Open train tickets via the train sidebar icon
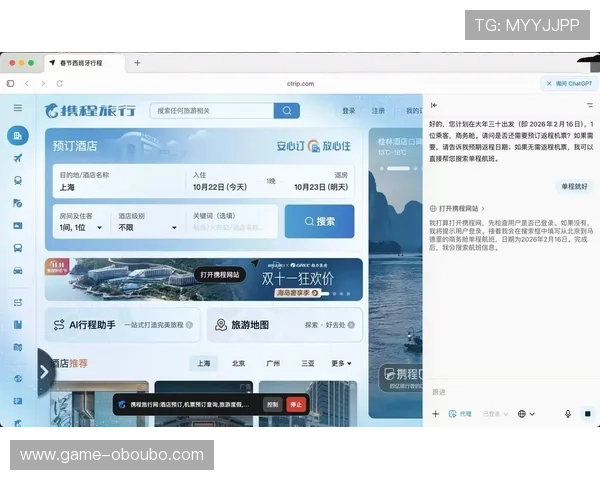The image size is (600, 480). (x=18, y=181)
